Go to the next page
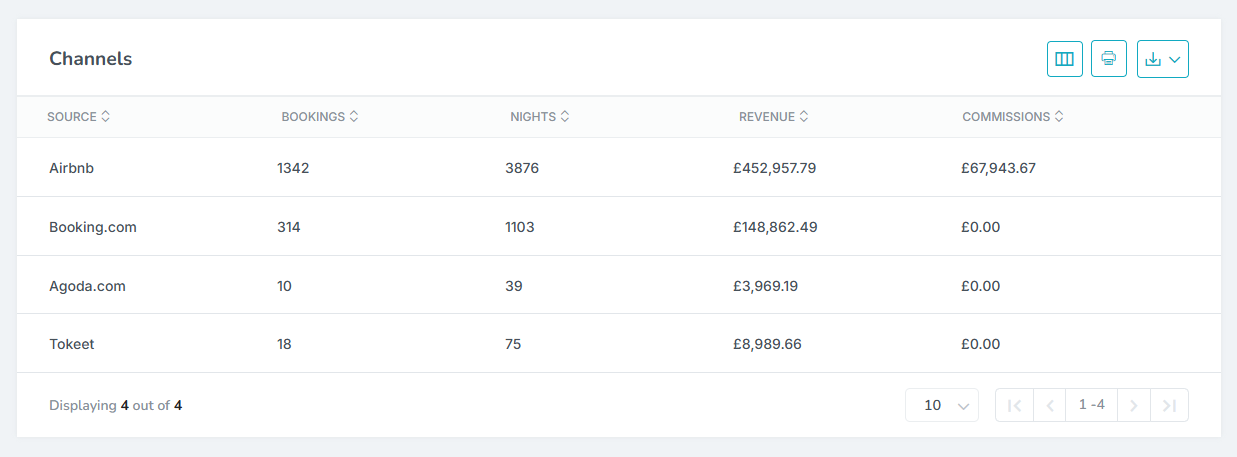 tap(1133, 405)
